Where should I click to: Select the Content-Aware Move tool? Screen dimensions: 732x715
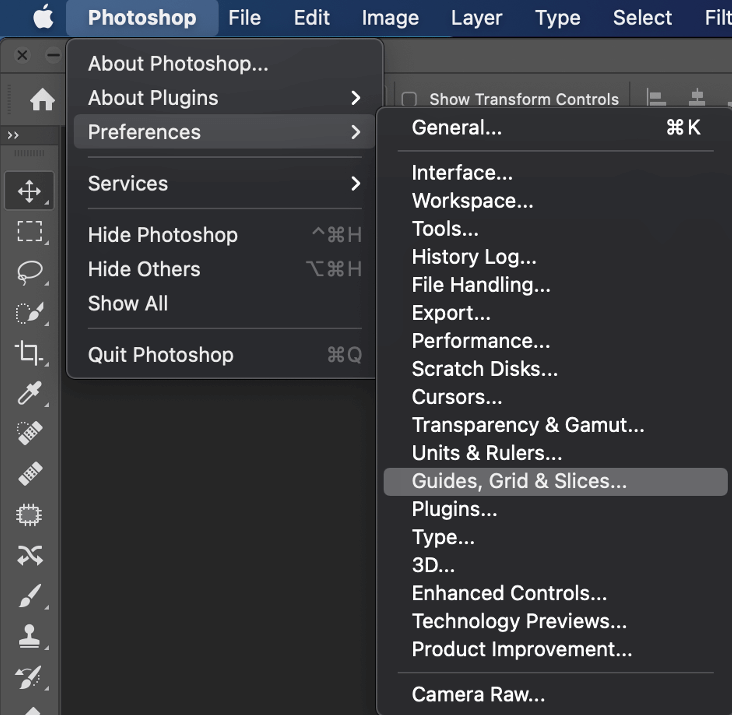coord(30,555)
